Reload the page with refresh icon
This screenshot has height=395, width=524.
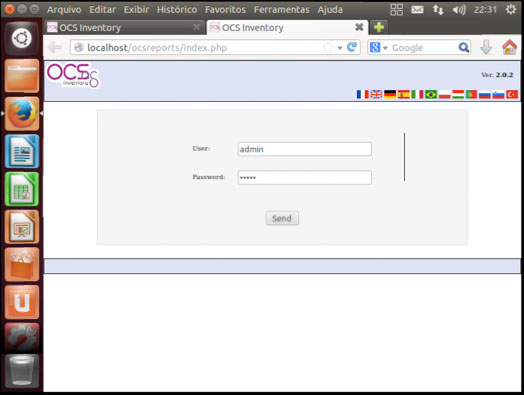click(352, 47)
